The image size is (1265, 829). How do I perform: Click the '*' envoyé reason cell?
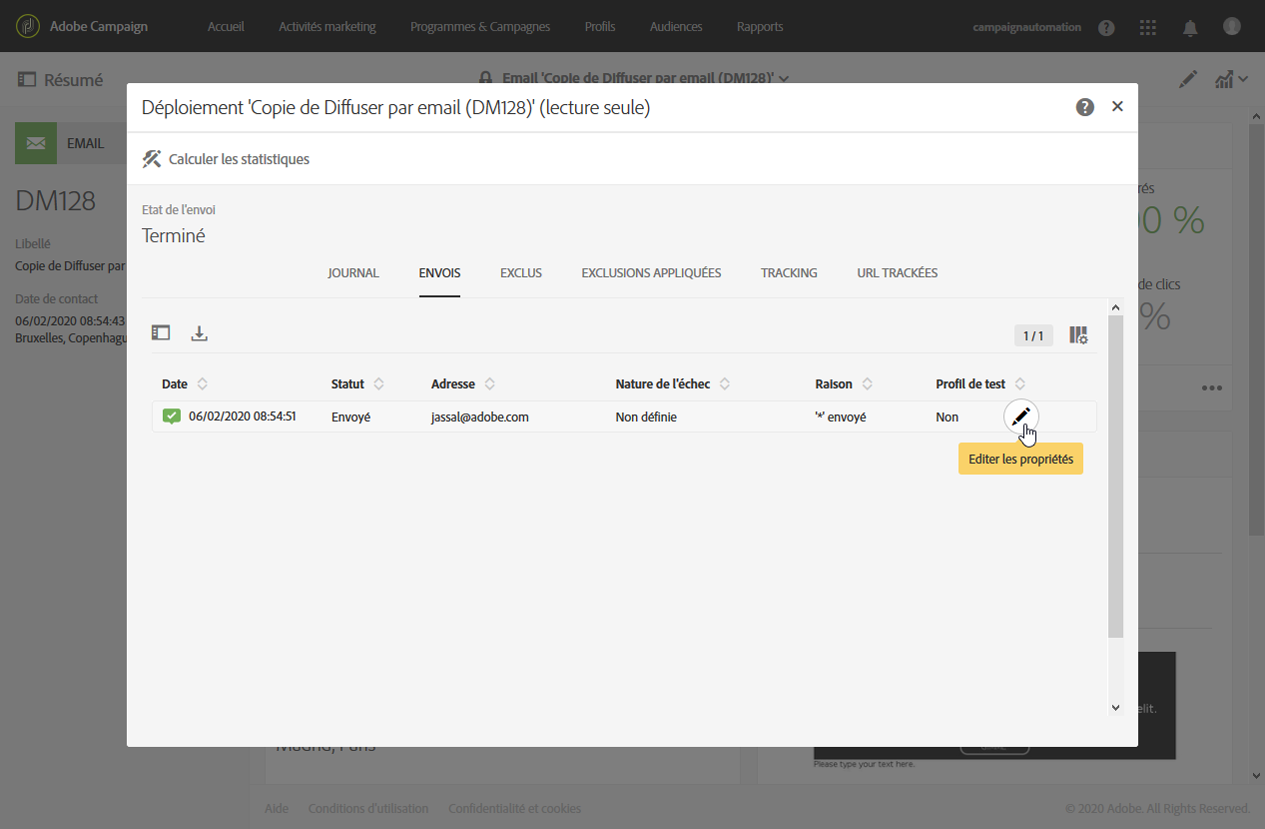tap(840, 417)
